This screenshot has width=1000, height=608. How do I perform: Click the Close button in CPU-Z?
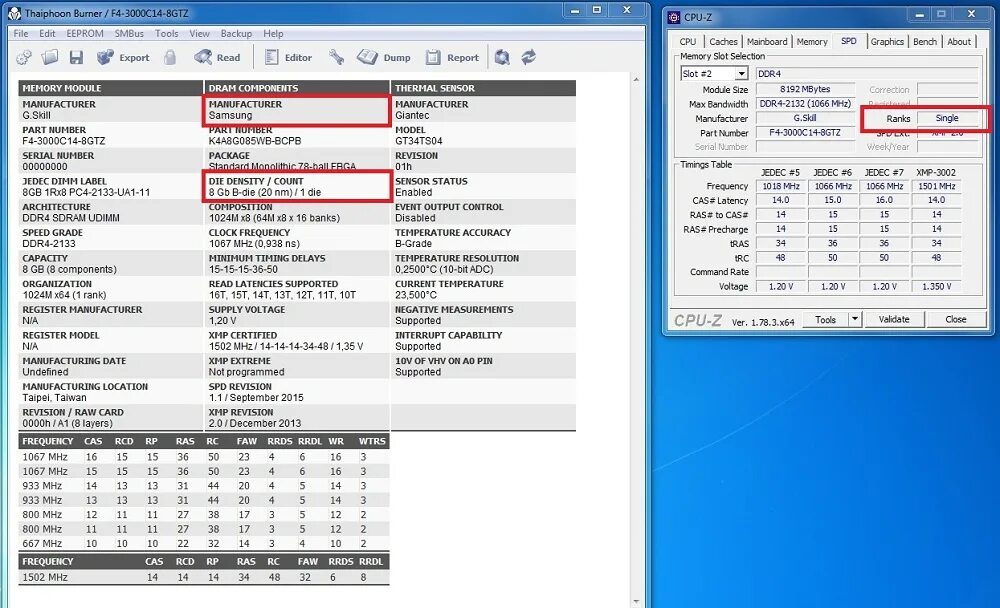pyautogui.click(x=955, y=319)
